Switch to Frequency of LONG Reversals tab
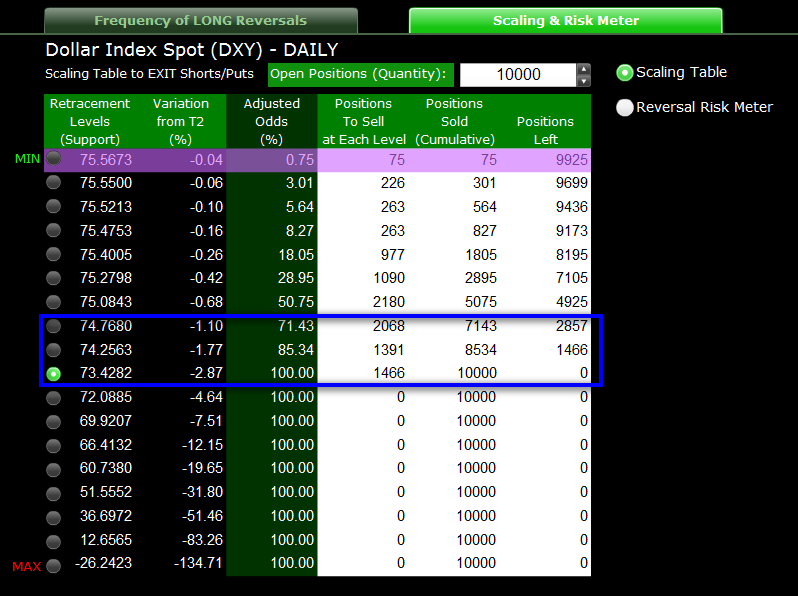 tap(201, 21)
